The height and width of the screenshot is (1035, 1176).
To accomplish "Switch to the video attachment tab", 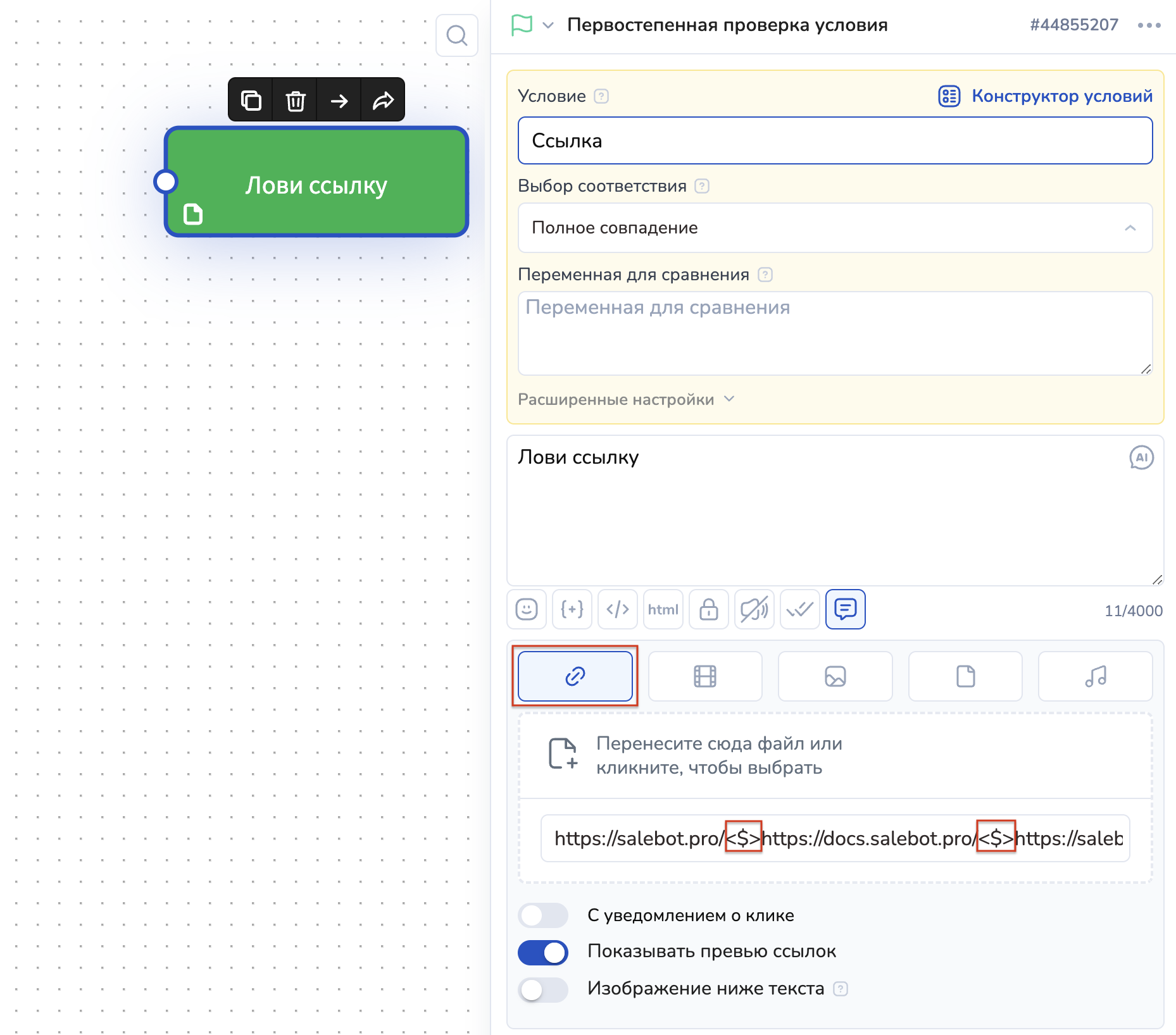I will click(704, 676).
